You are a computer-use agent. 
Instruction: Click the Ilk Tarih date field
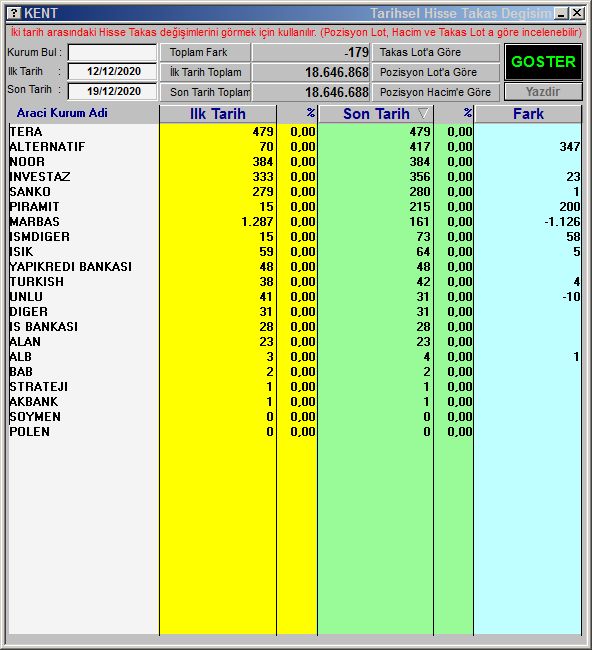pos(112,71)
